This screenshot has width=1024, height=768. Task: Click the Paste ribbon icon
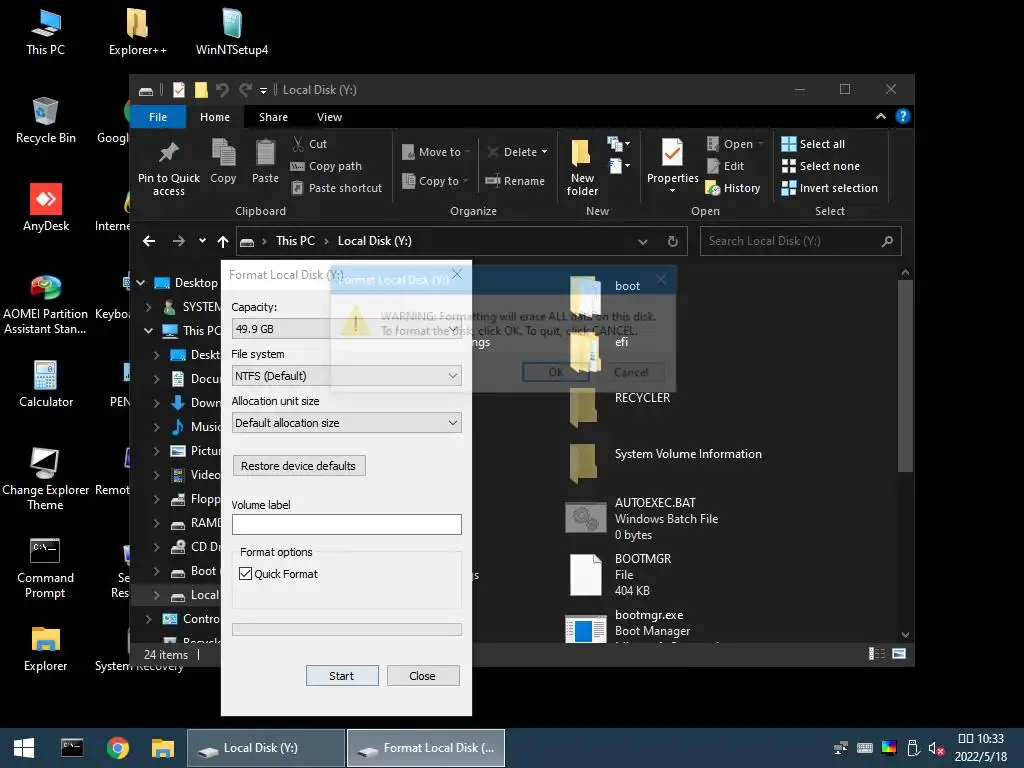[265, 161]
